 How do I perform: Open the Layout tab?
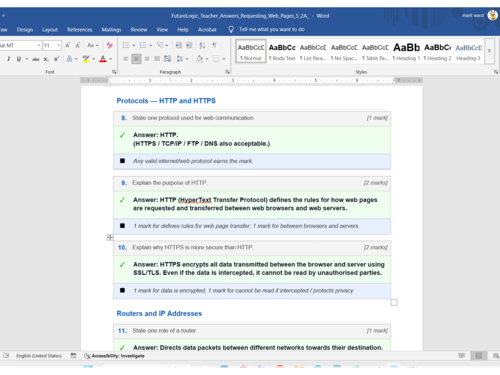pyautogui.click(x=50, y=30)
